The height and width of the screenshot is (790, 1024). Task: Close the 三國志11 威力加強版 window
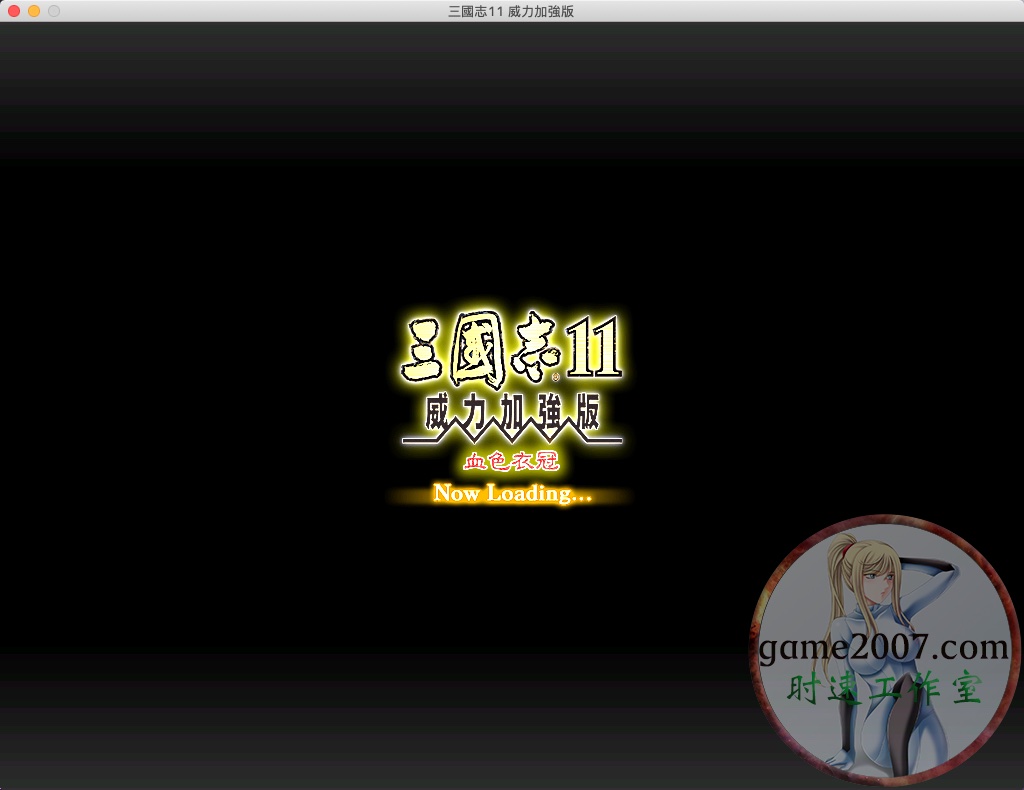tap(14, 11)
